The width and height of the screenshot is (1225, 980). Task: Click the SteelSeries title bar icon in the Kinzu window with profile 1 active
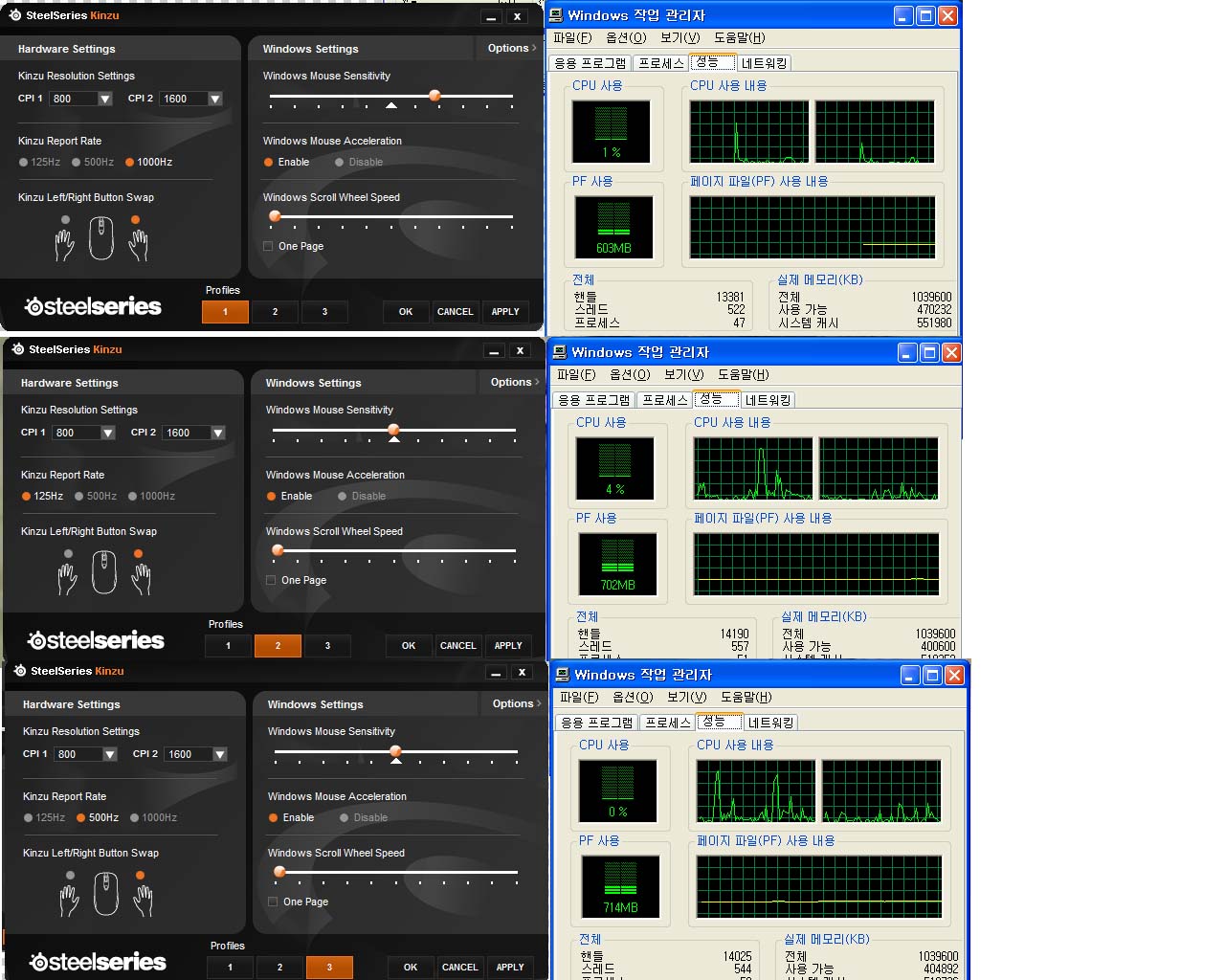pos(14,15)
